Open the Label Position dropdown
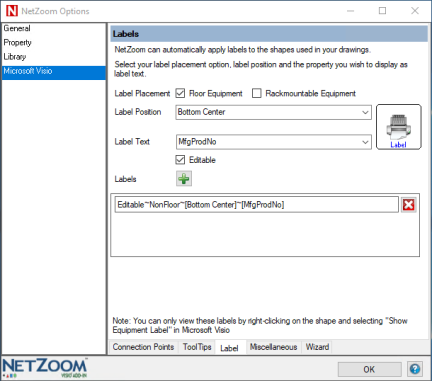432x381 pixels. (273, 112)
